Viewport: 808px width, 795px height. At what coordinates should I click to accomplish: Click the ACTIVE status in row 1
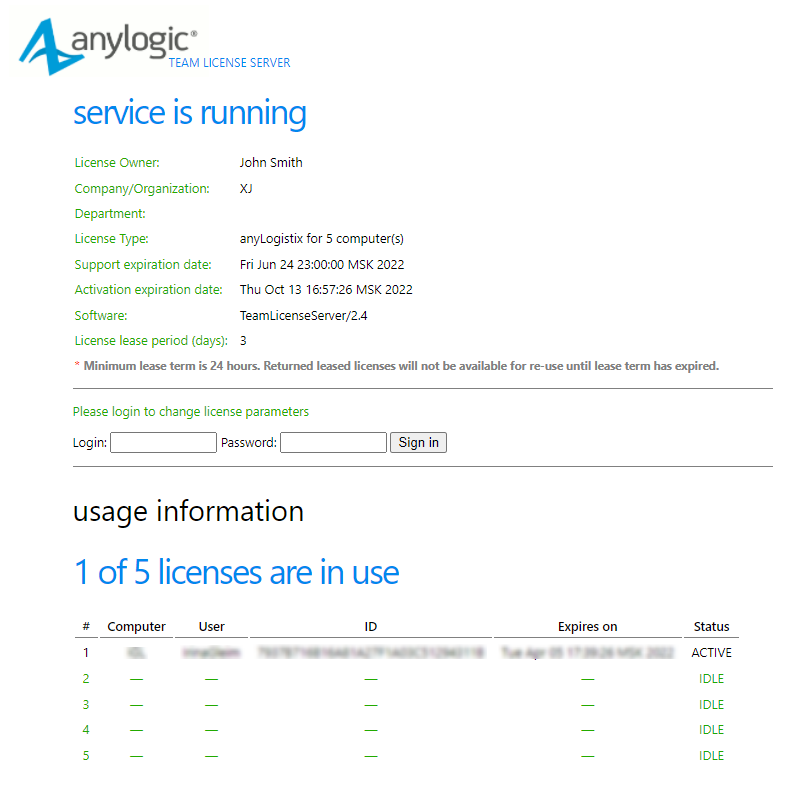(x=712, y=653)
